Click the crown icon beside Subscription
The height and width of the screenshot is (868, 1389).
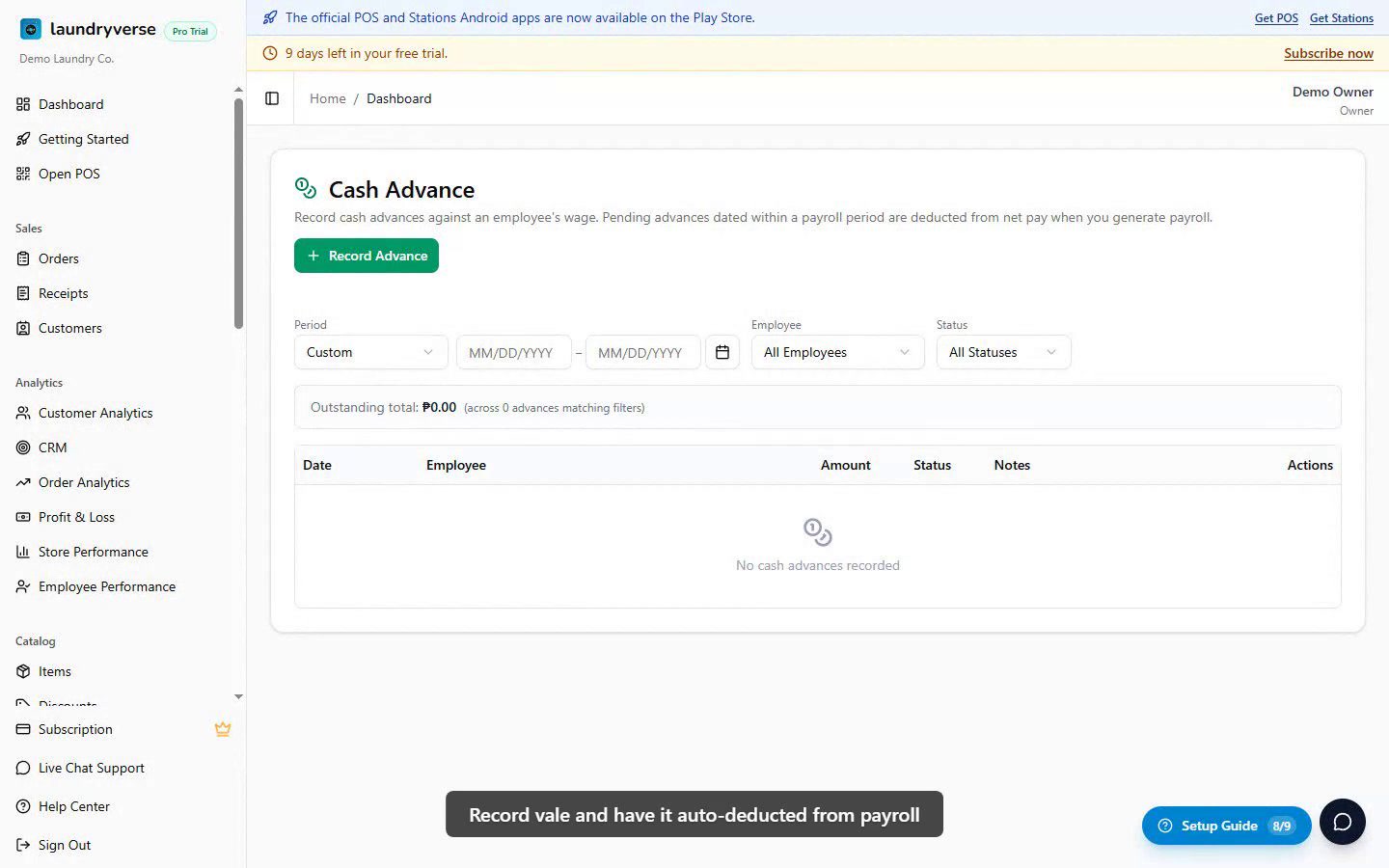click(223, 729)
